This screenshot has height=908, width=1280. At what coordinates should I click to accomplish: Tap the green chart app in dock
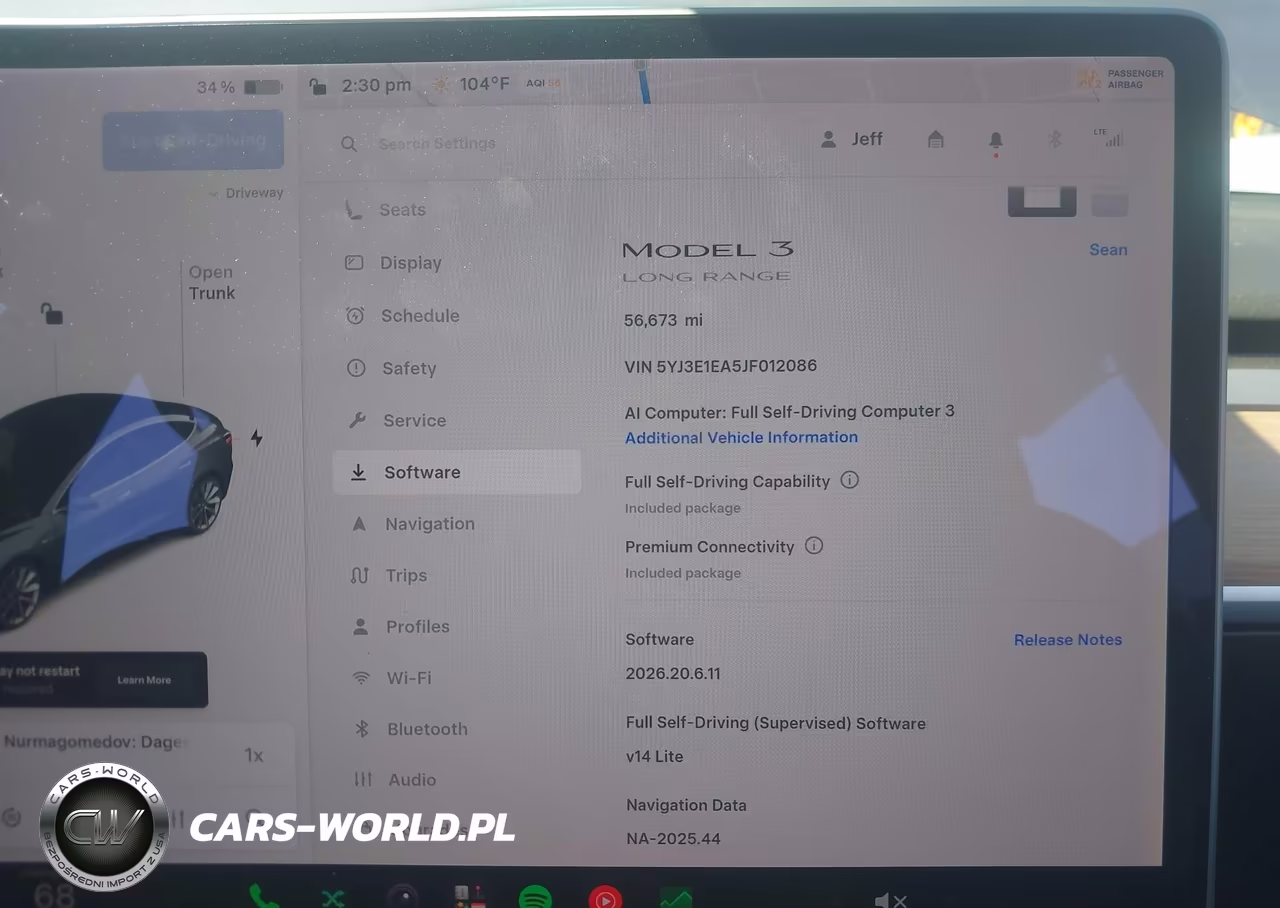[676, 897]
